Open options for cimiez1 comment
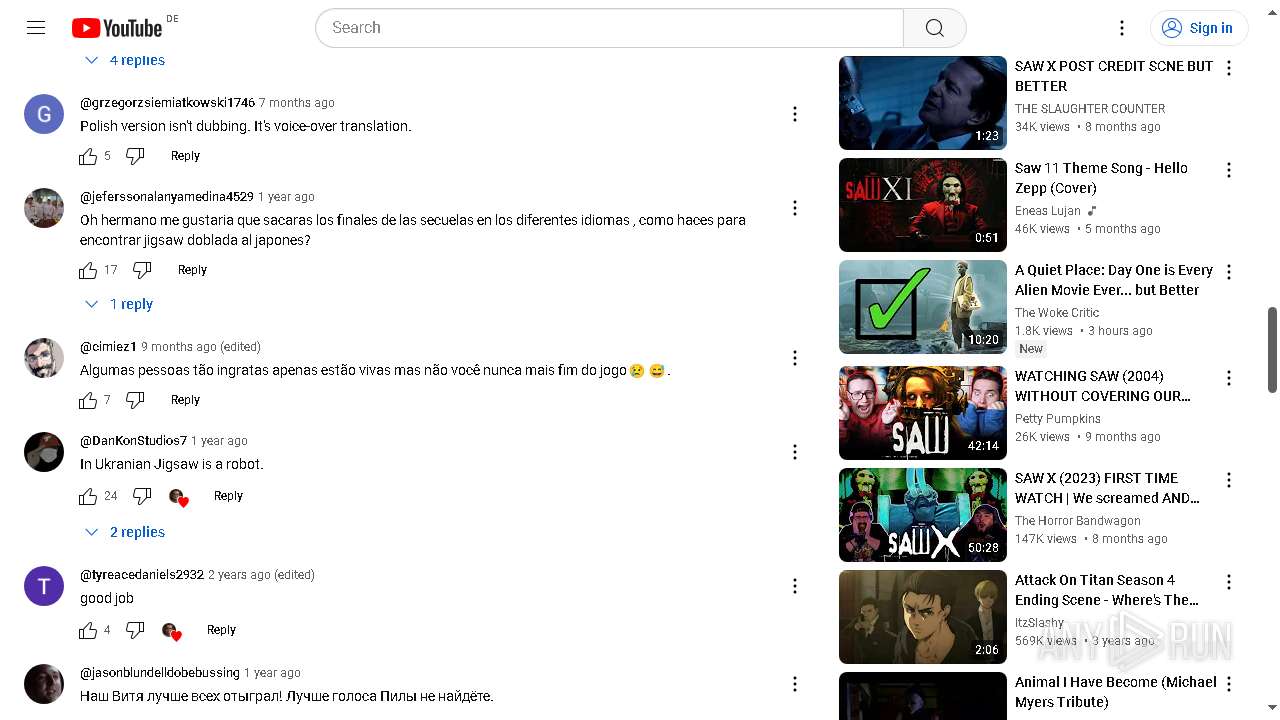Viewport: 1280px width, 720px height. pos(795,358)
